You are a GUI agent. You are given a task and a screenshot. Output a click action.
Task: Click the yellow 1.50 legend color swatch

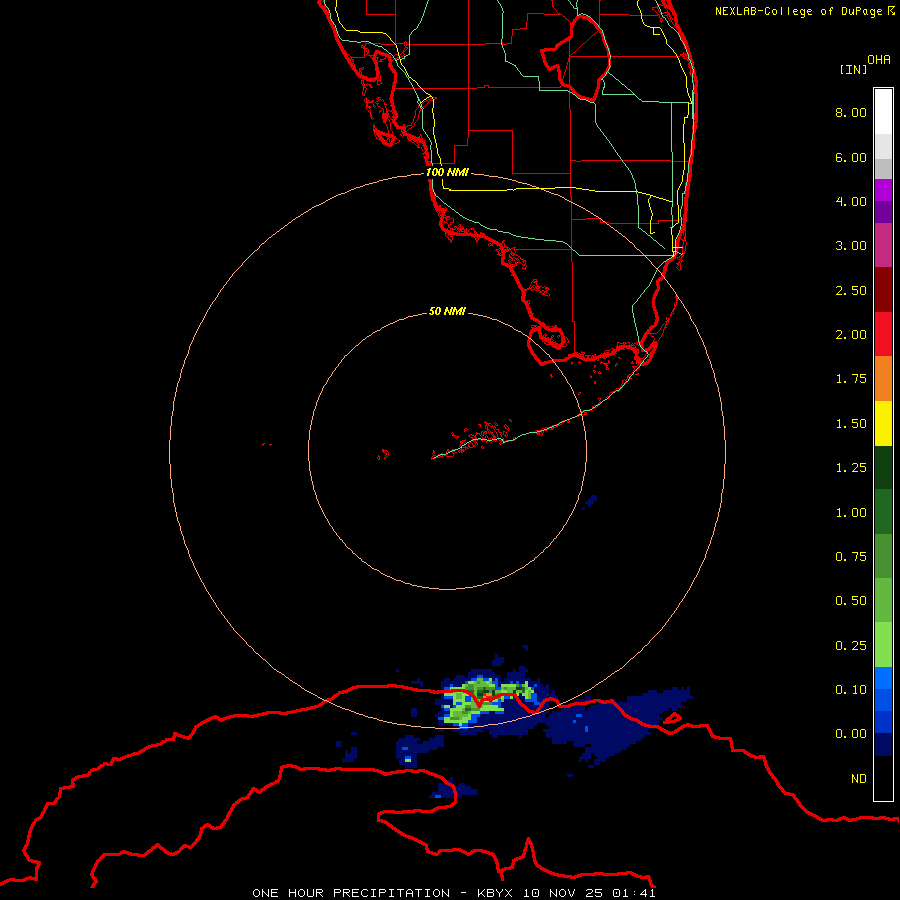tap(883, 424)
